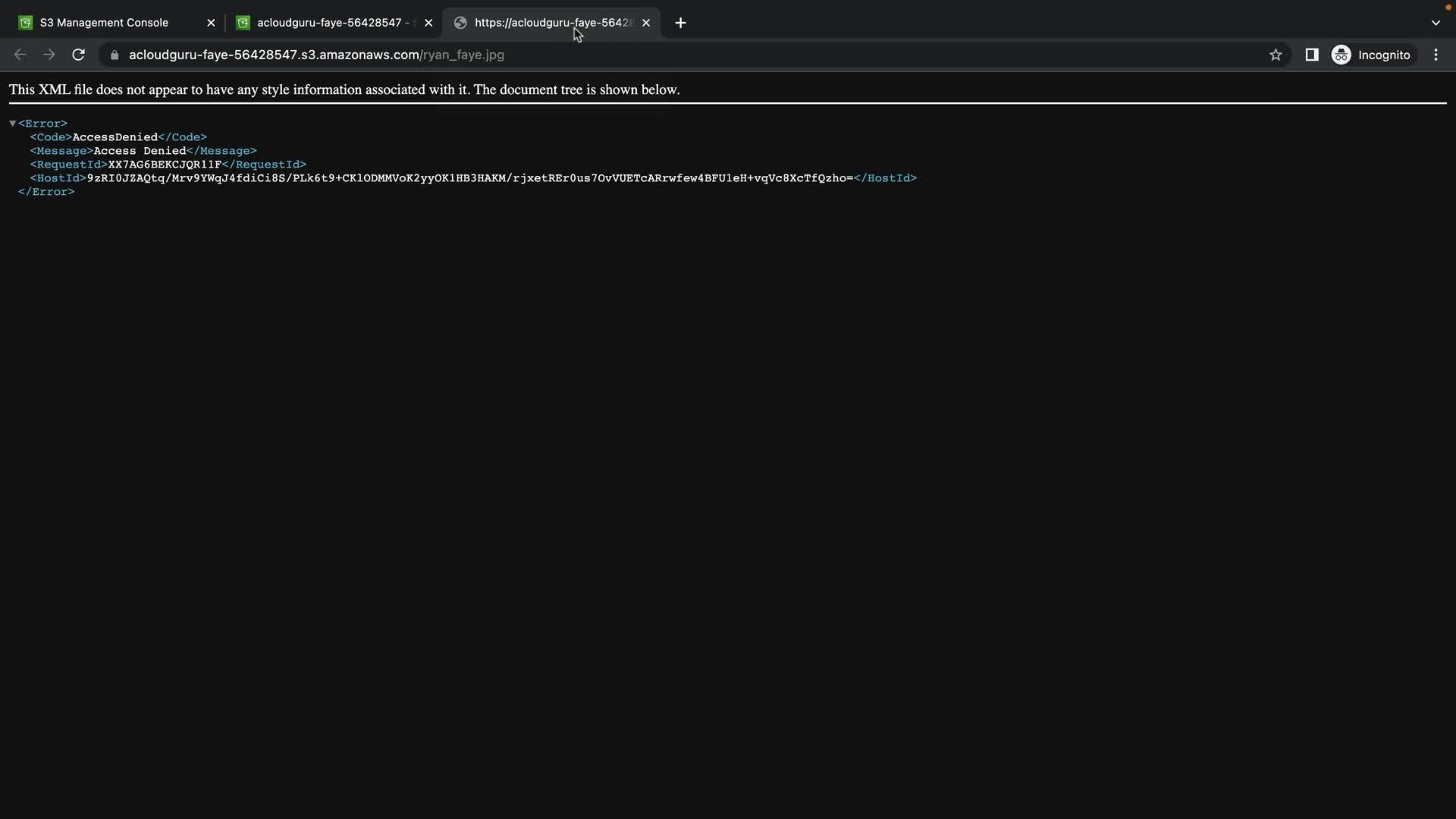Screen dimensions: 1456x819
Task: Collapse the Error XML node
Action: (x=13, y=123)
